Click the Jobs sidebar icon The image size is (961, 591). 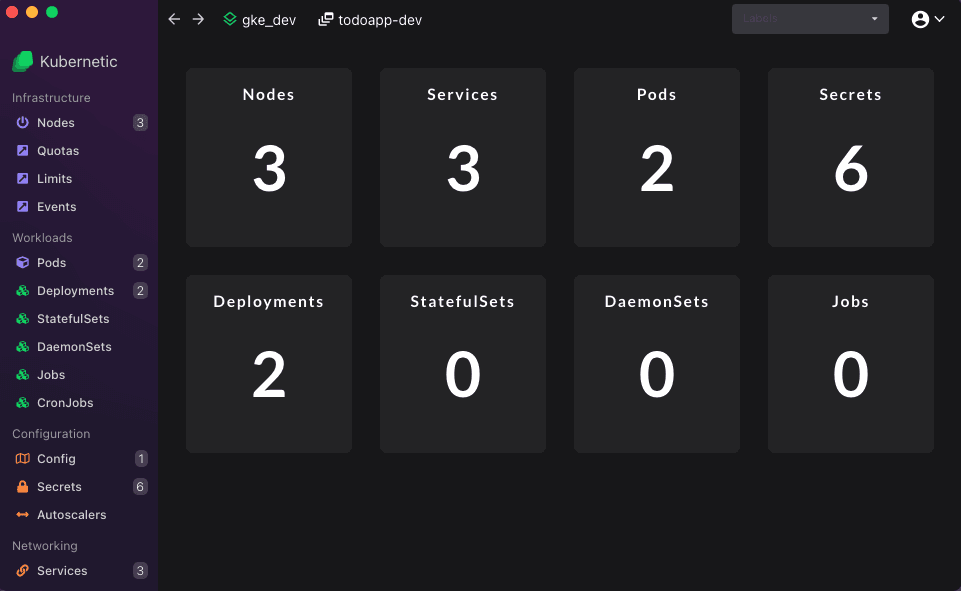[x=23, y=375]
